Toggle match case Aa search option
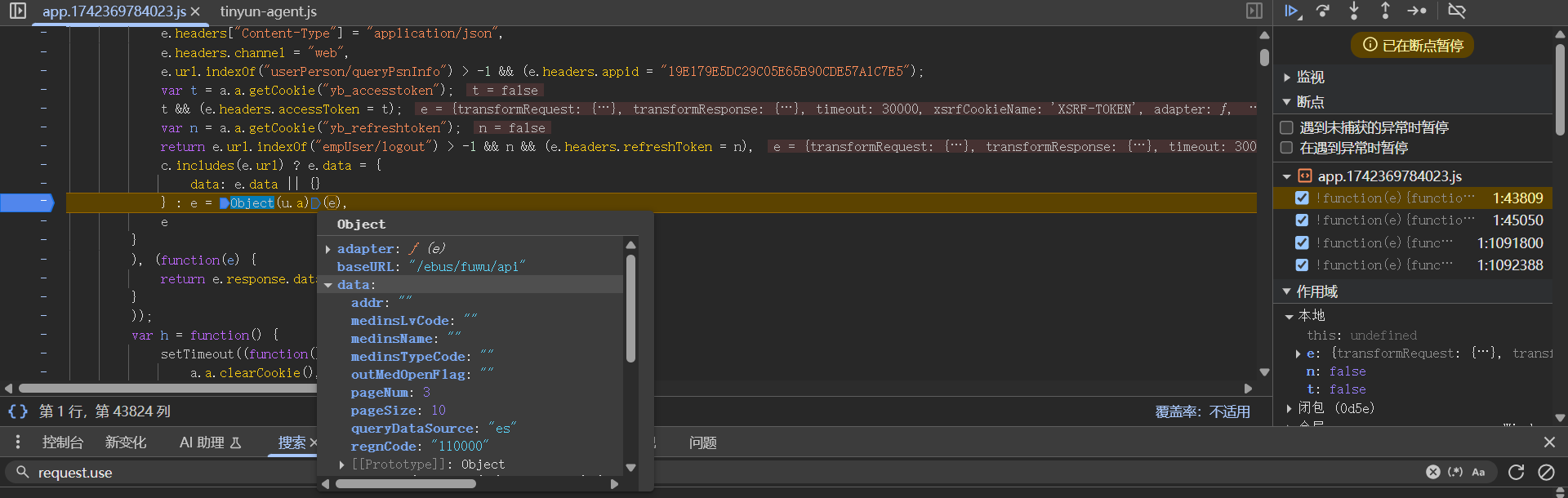This screenshot has height=498, width=1568. [1478, 472]
